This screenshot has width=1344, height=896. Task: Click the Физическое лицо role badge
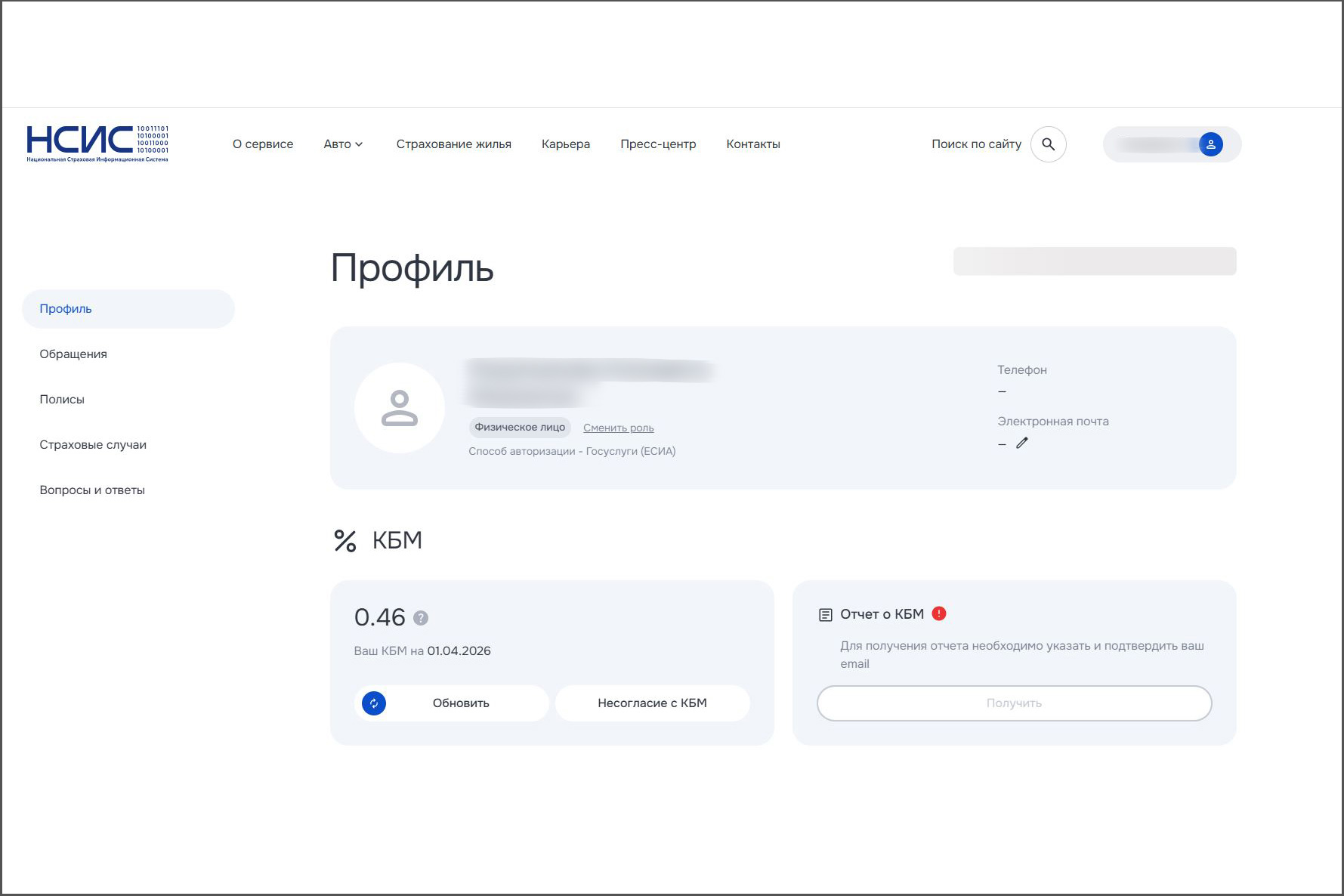[x=520, y=428]
